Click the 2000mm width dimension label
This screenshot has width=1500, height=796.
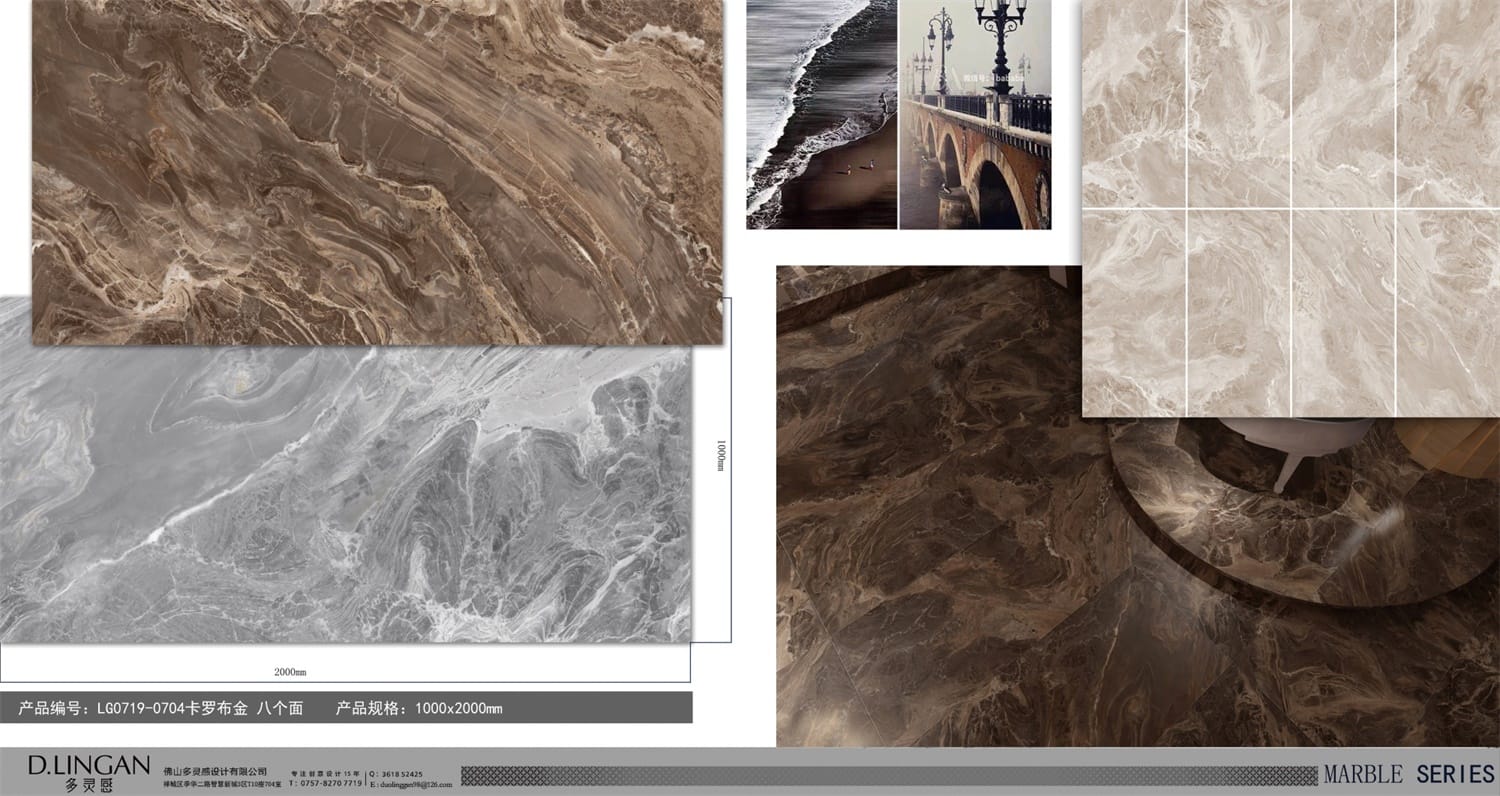pyautogui.click(x=290, y=672)
